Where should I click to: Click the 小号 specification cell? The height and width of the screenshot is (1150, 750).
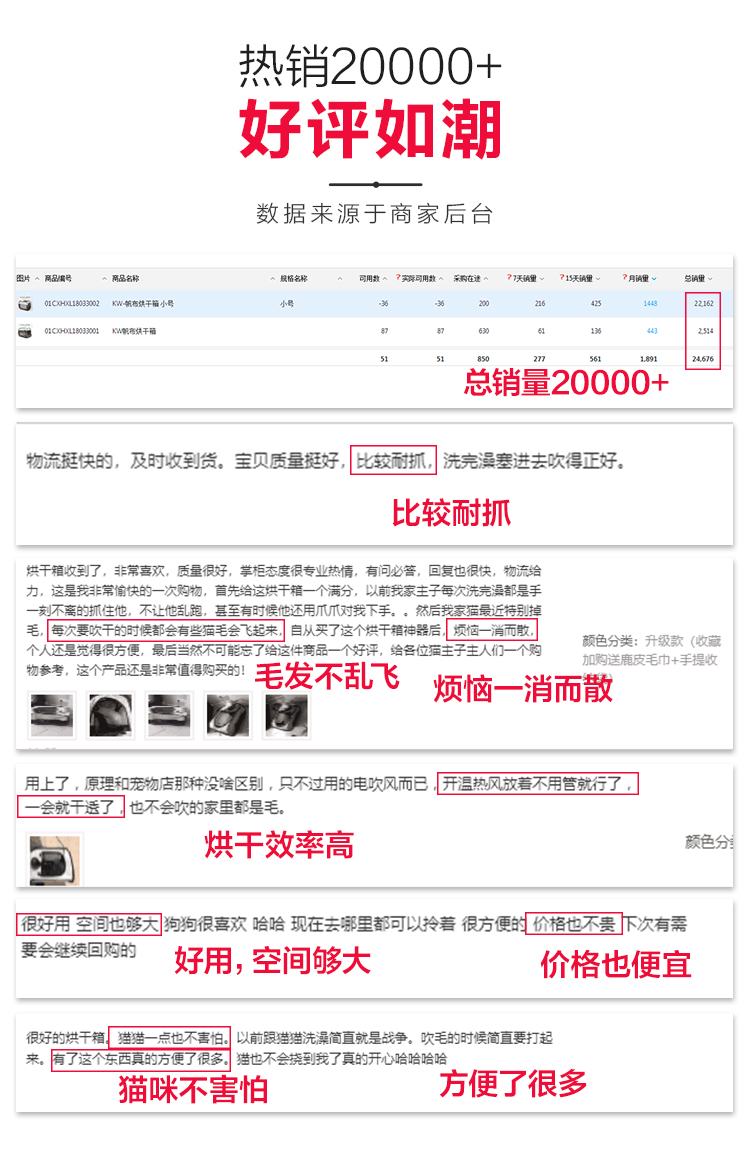pos(287,304)
